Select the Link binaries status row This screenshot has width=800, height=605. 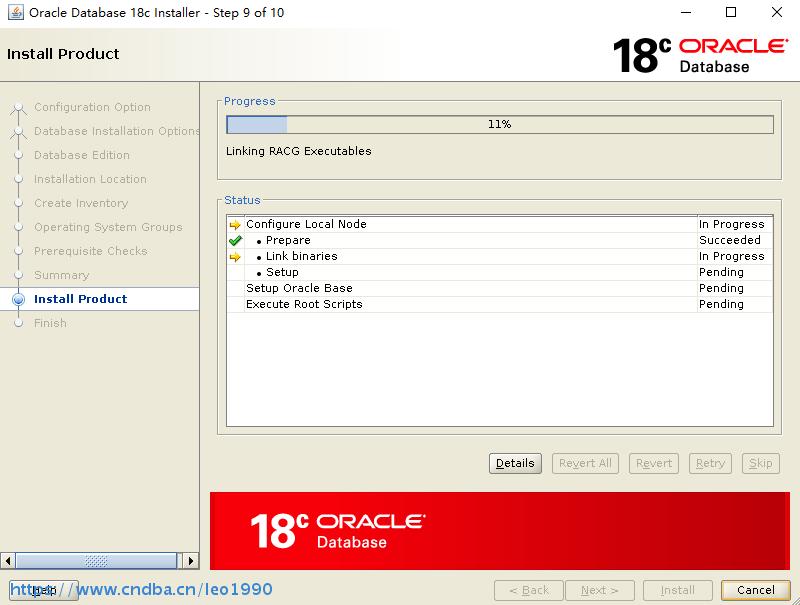(499, 257)
